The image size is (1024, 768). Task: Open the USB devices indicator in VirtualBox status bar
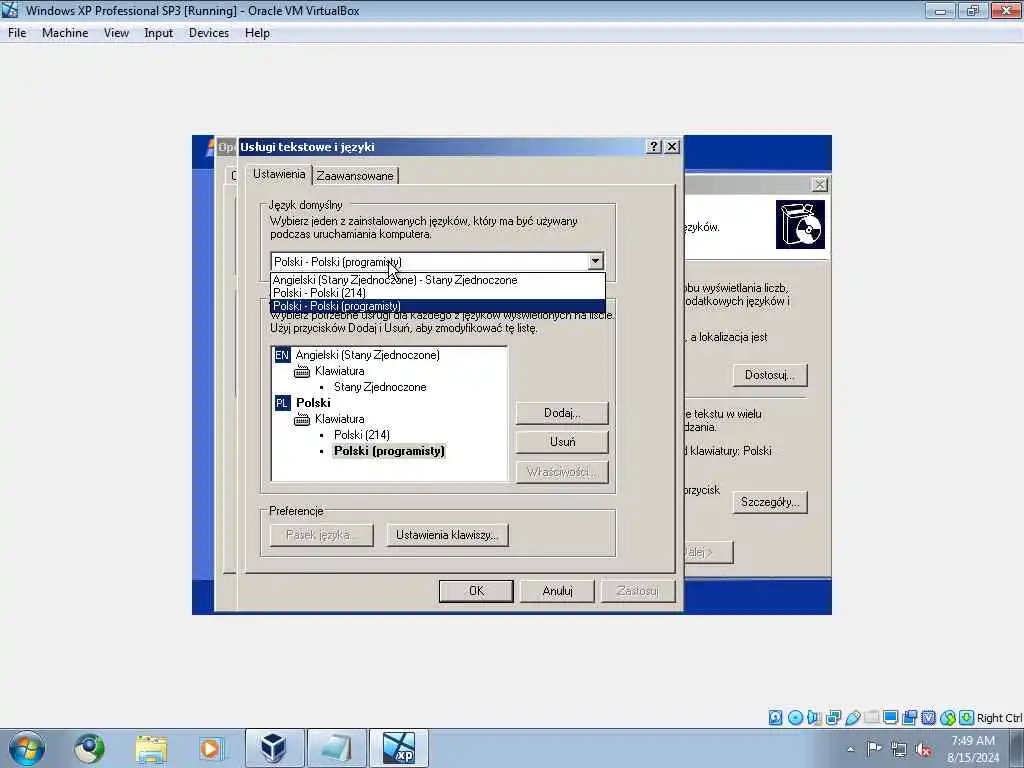(x=852, y=718)
